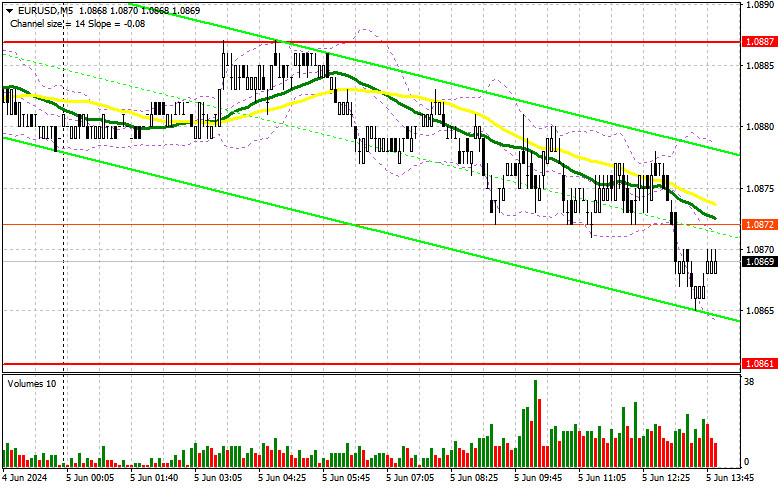Screen dimensions: 781x489
Task: Select the red 1.0887 price level label
Action: 760,42
